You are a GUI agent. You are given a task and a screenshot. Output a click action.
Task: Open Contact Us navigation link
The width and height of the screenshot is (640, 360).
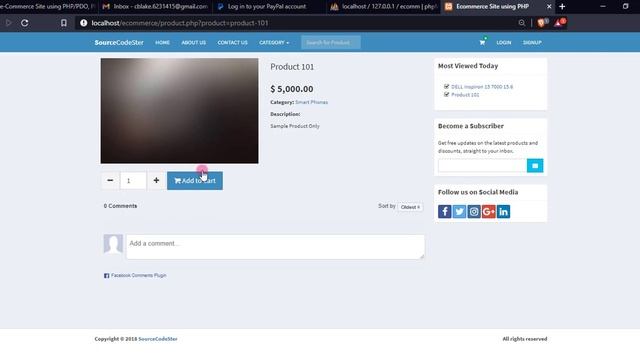point(232,42)
